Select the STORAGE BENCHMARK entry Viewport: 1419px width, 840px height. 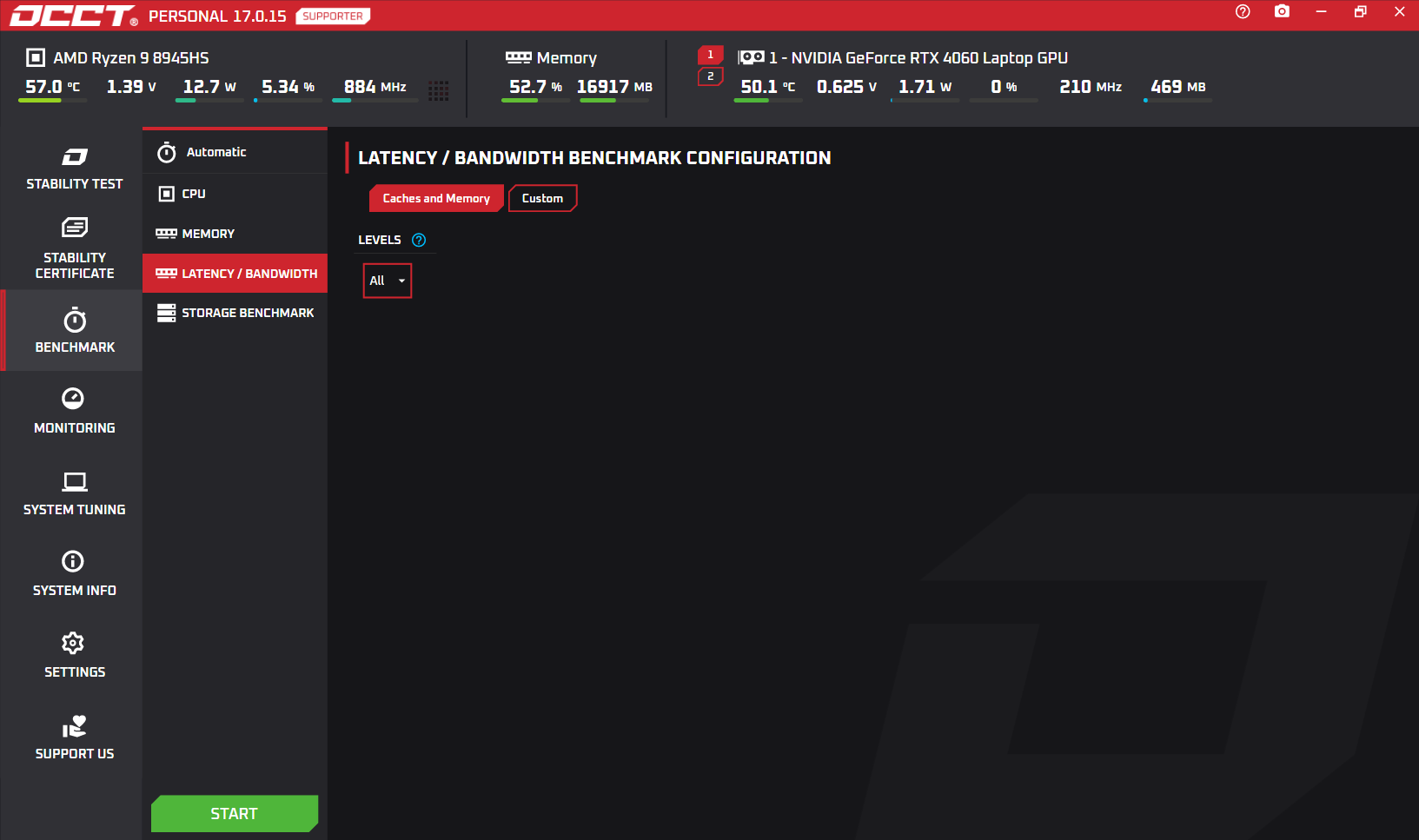click(x=235, y=313)
